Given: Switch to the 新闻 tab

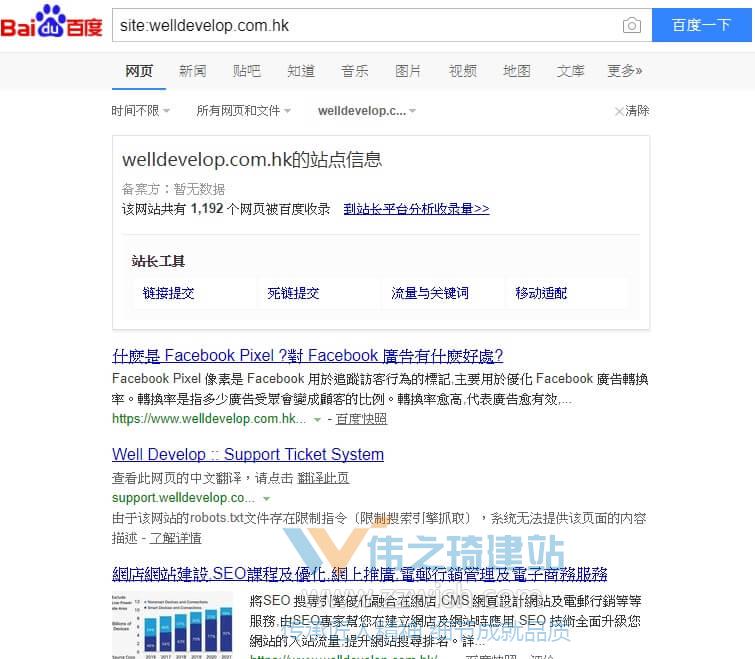Looking at the screenshot, I should pos(193,71).
